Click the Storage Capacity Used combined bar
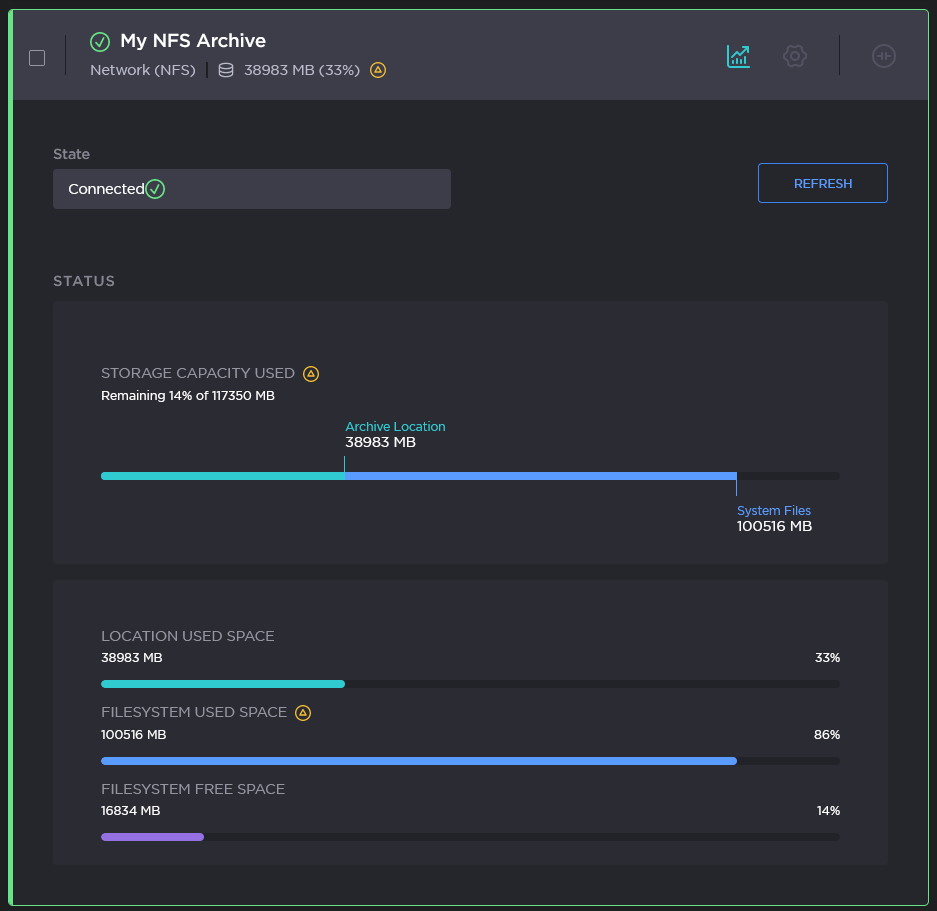937x911 pixels. [x=470, y=476]
